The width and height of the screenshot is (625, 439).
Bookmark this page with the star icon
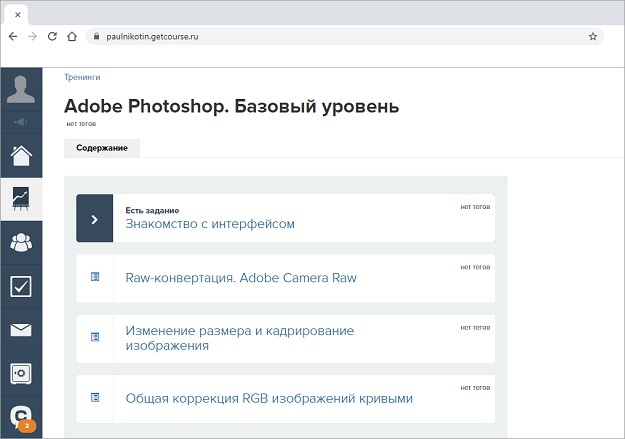click(593, 36)
